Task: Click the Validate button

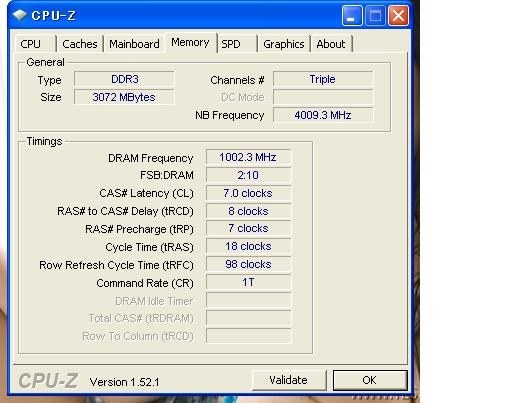Action: pyautogui.click(x=289, y=380)
